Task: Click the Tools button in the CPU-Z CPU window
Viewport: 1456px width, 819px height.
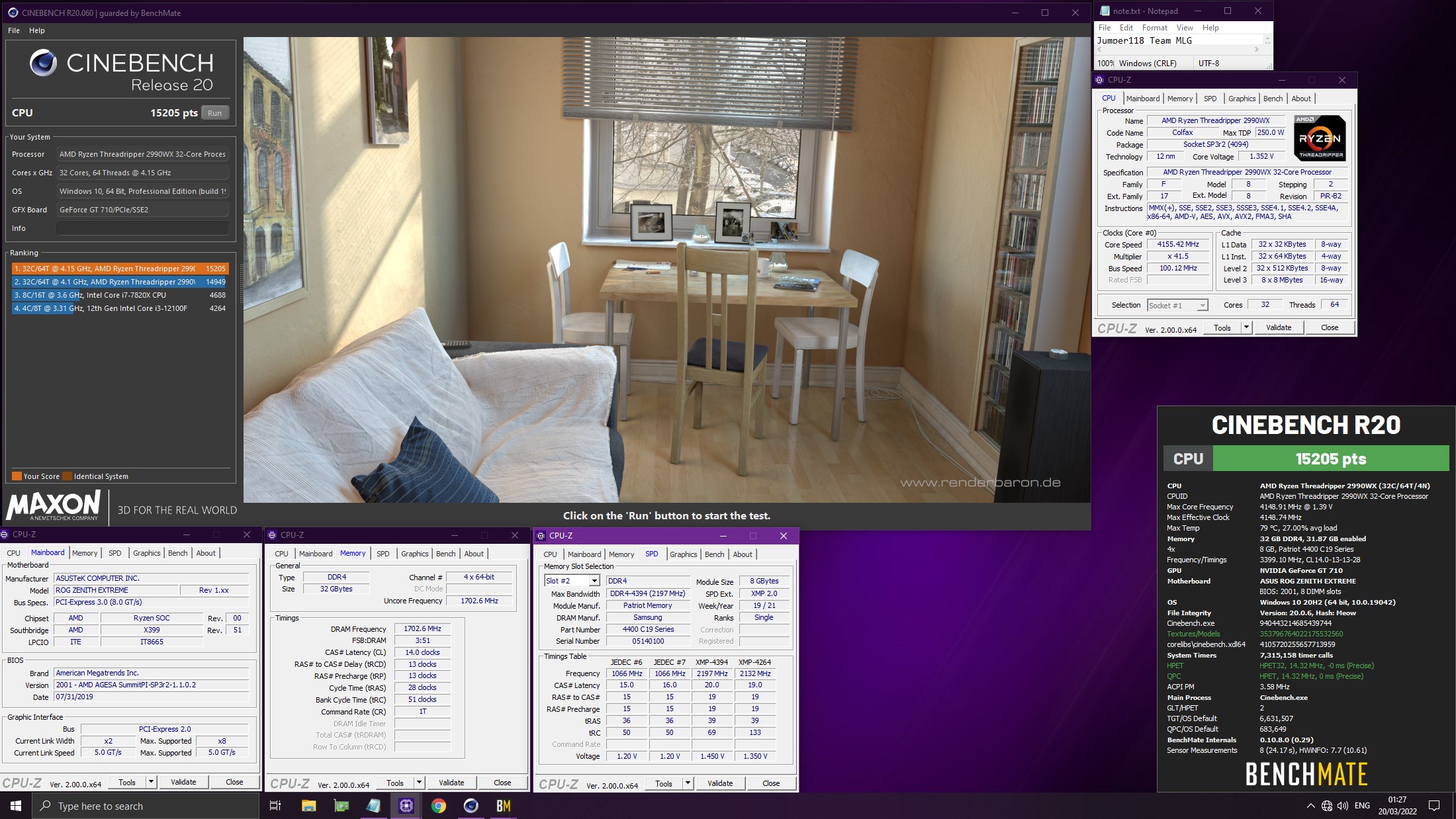Action: (1222, 327)
